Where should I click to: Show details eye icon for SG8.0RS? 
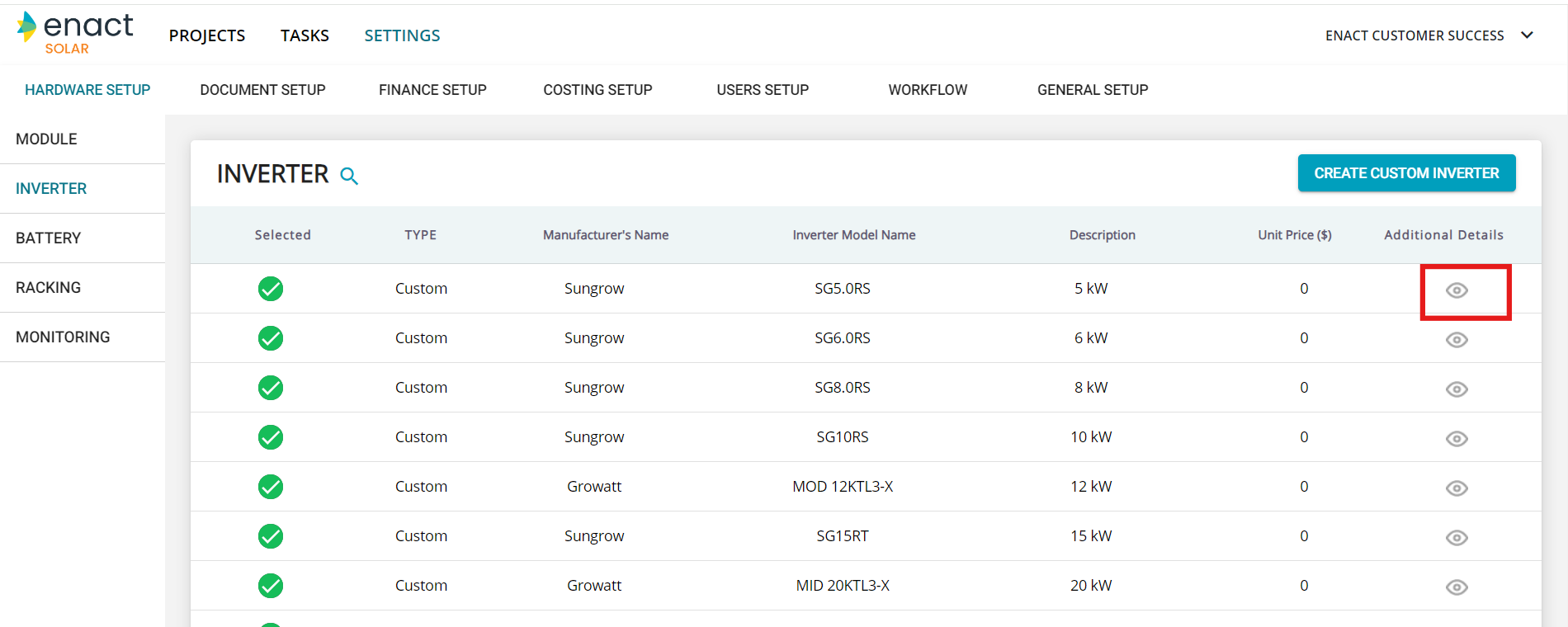1457,389
